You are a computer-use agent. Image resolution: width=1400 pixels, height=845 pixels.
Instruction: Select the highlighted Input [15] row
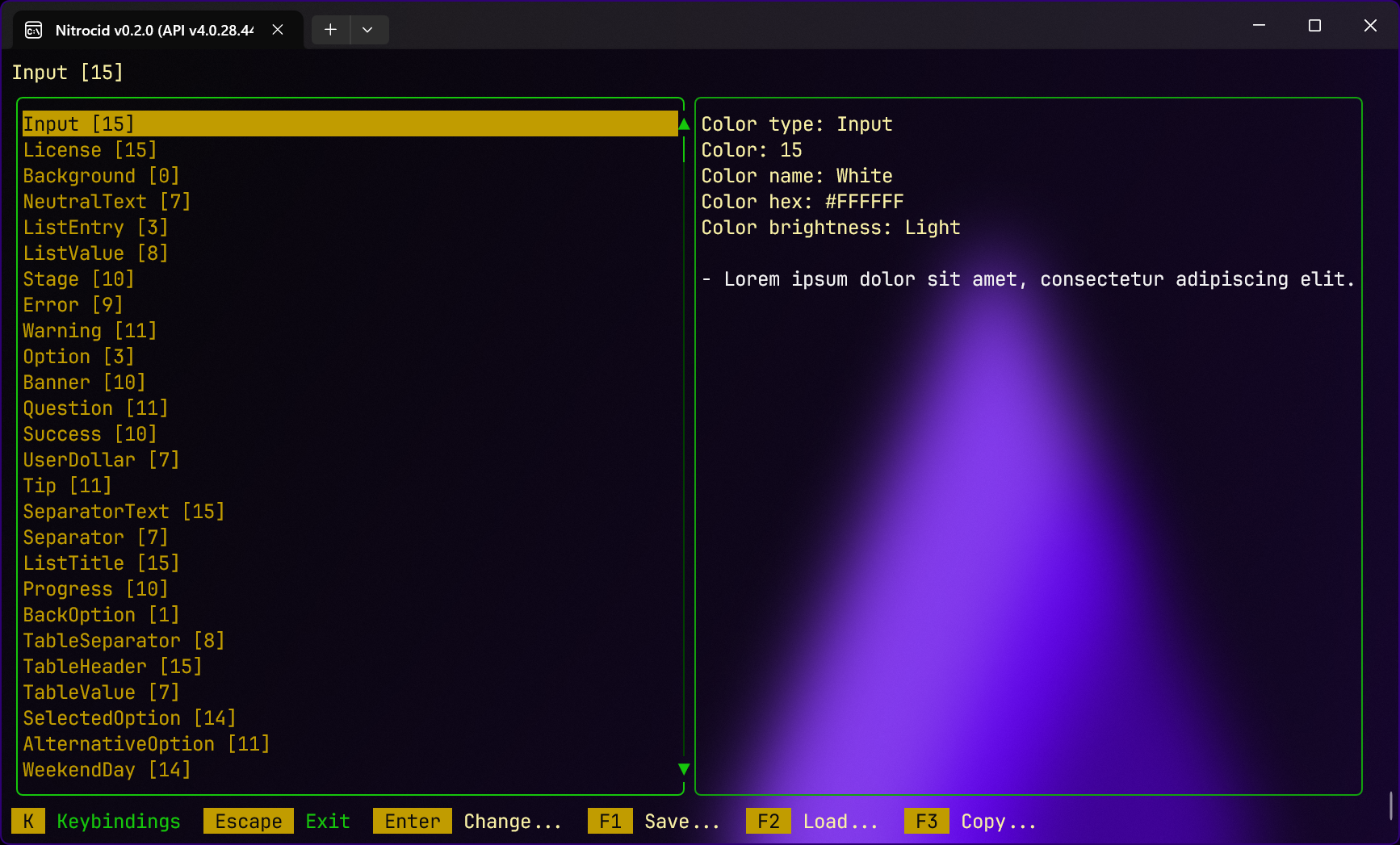(78, 124)
